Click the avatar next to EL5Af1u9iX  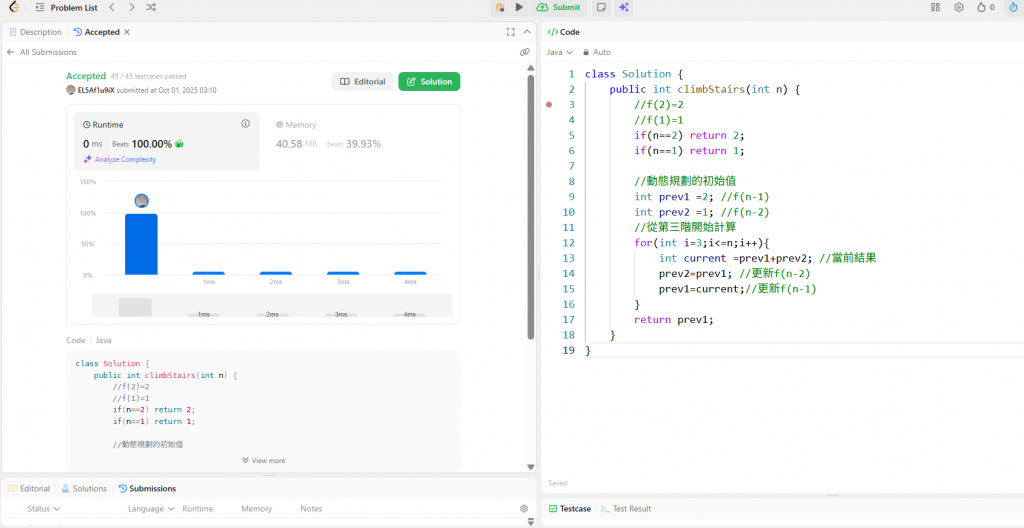(x=71, y=90)
